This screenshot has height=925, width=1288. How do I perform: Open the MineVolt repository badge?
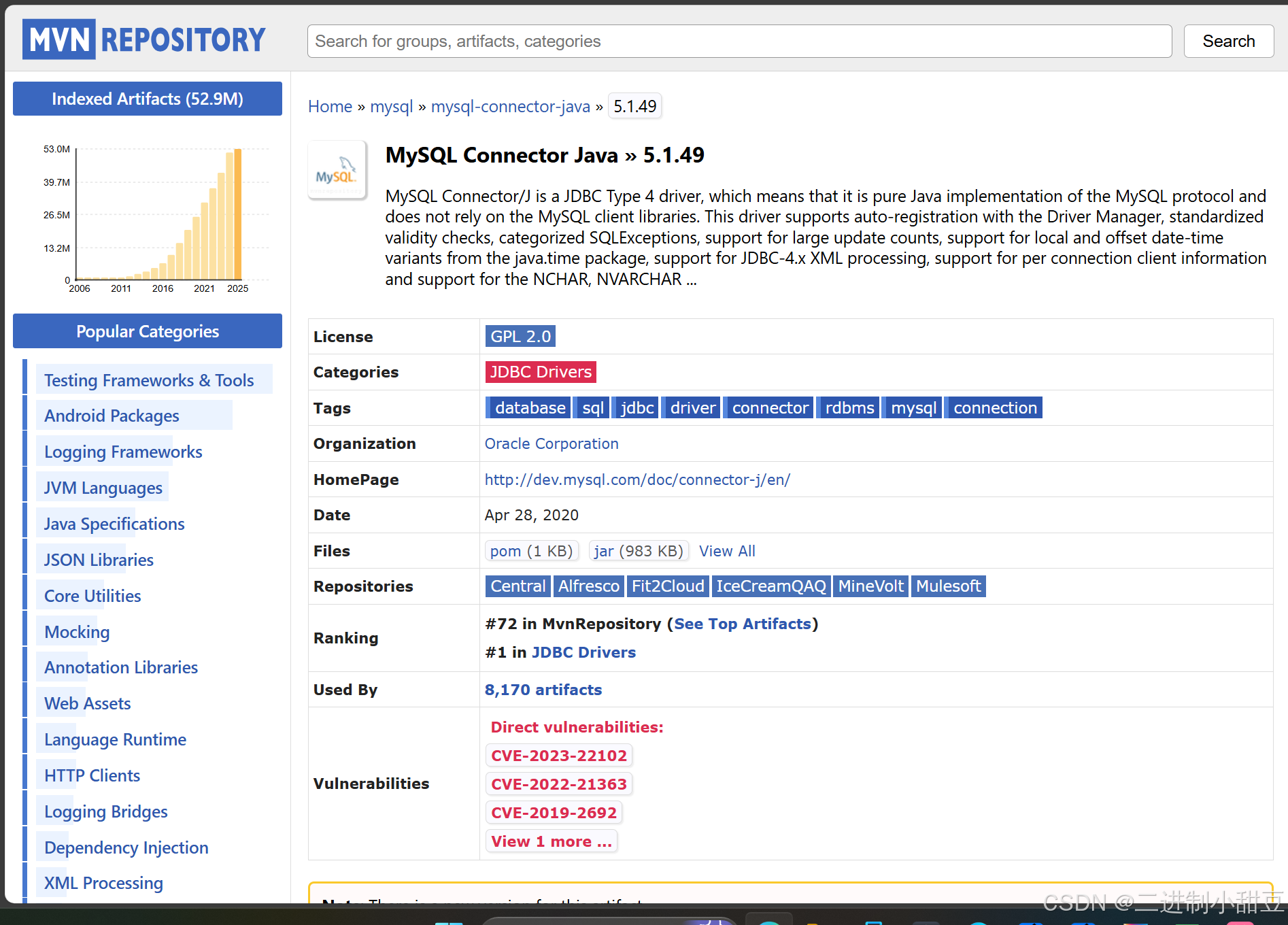point(870,586)
